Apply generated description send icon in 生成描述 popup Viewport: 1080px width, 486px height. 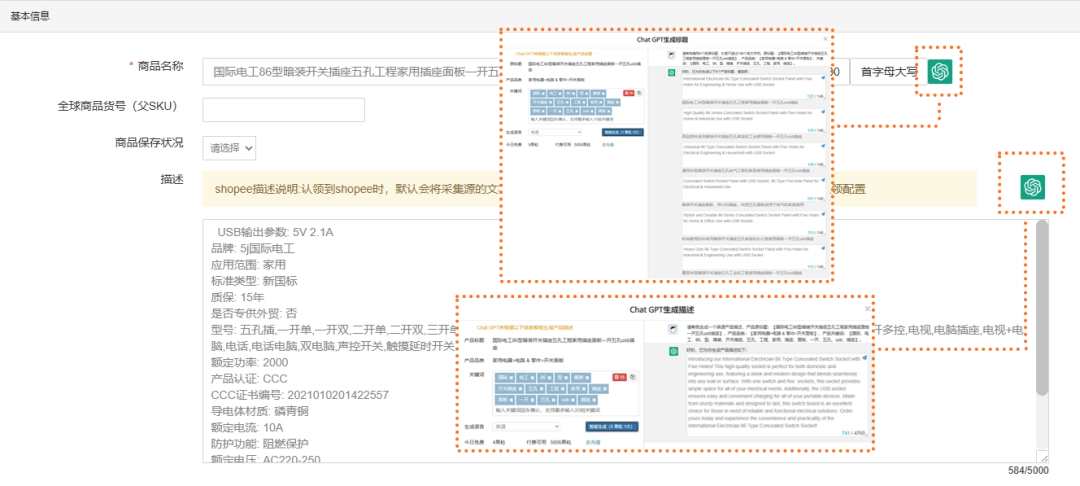[864, 358]
